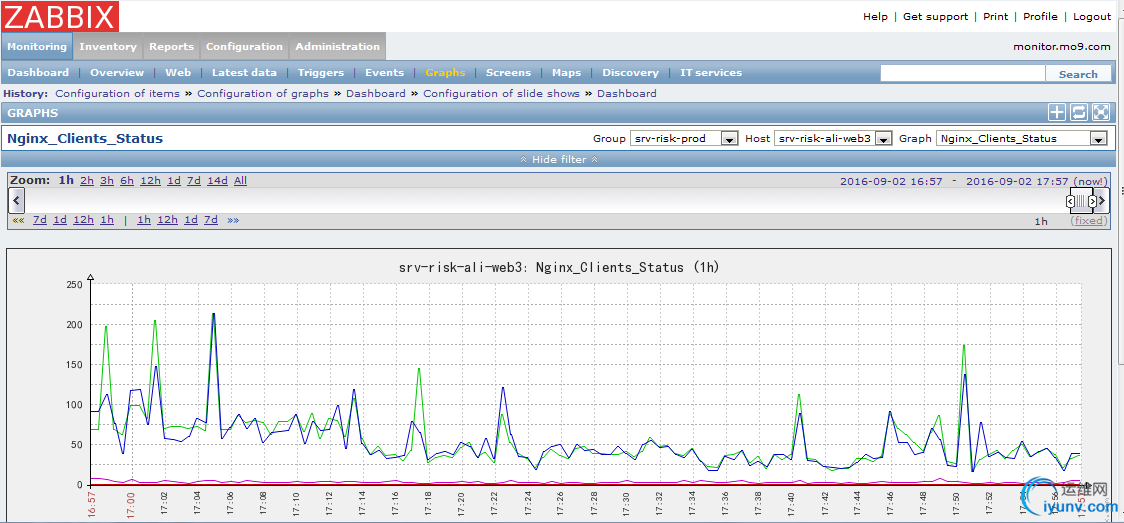Viewport: 1124px width, 523px height.
Task: Click the Search button
Action: click(x=1078, y=74)
